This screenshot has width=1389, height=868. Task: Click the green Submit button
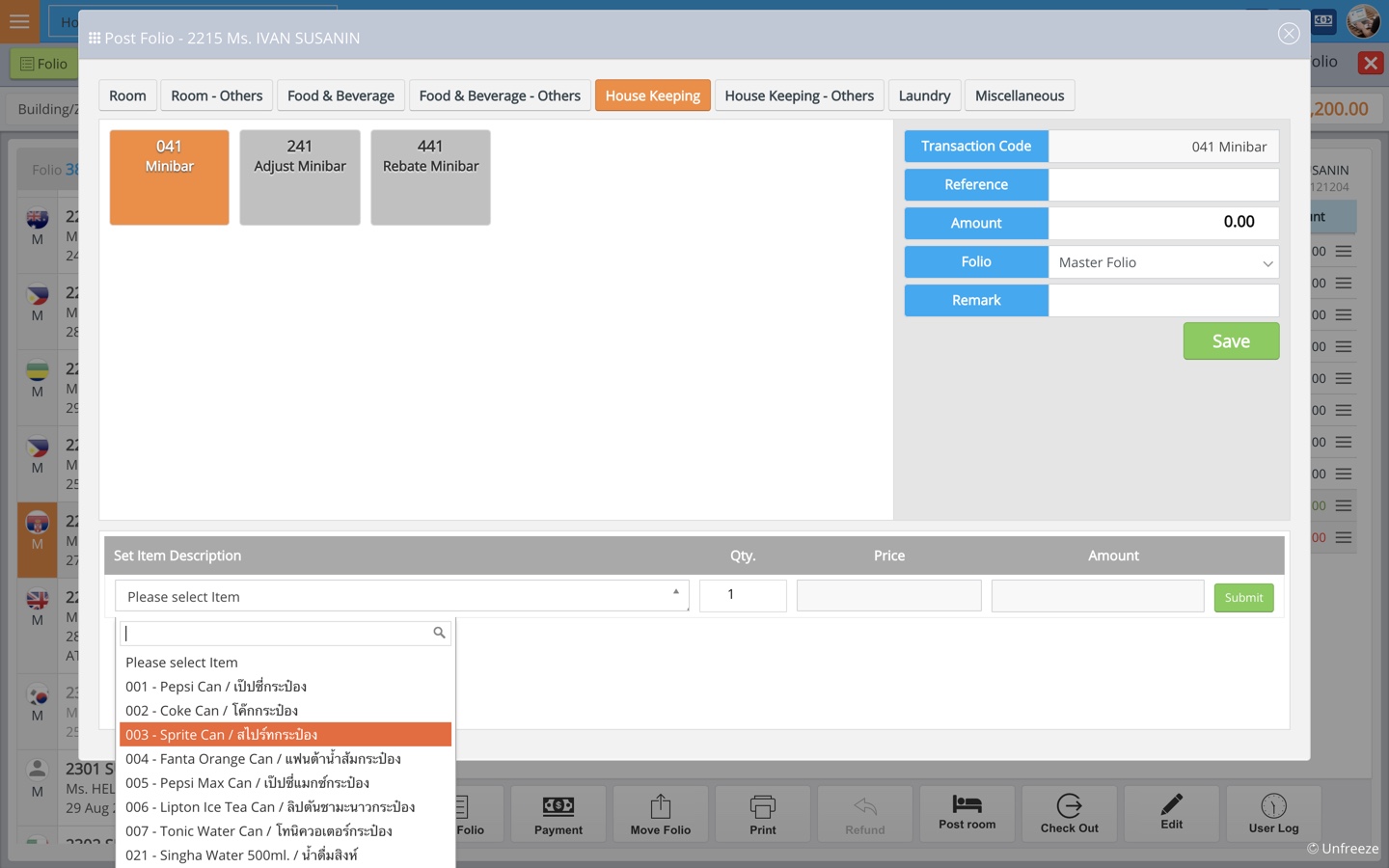[x=1243, y=598]
